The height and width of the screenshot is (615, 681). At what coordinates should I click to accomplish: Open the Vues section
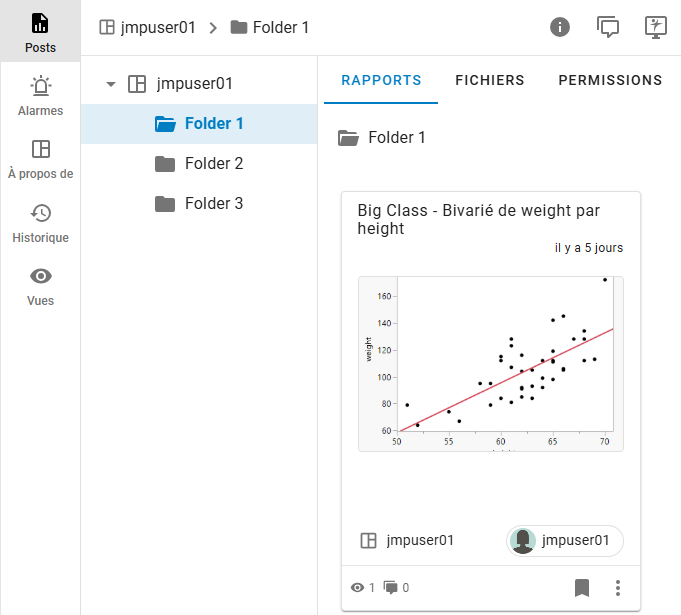(x=40, y=286)
